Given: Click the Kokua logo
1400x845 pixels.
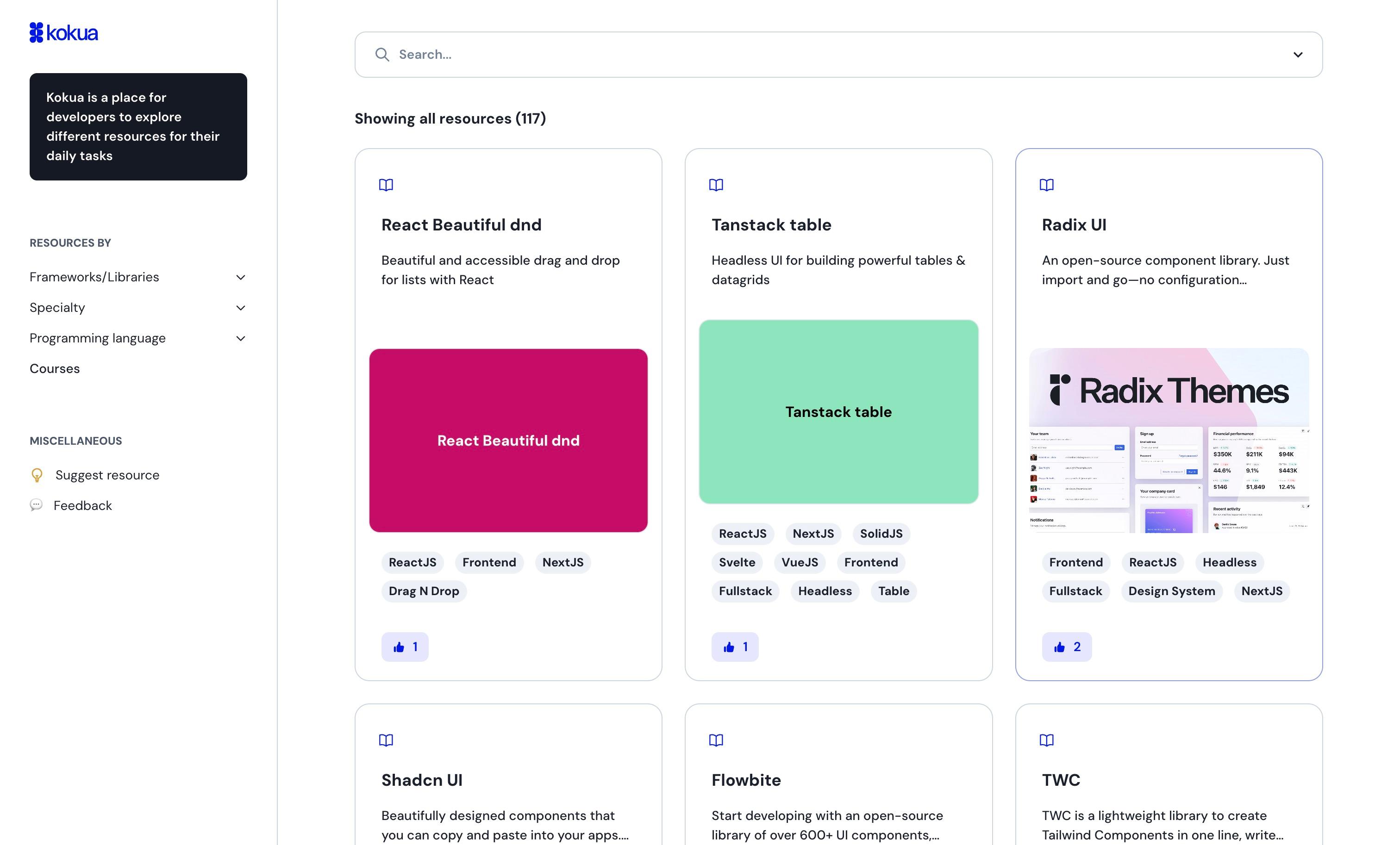Looking at the screenshot, I should pyautogui.click(x=63, y=33).
